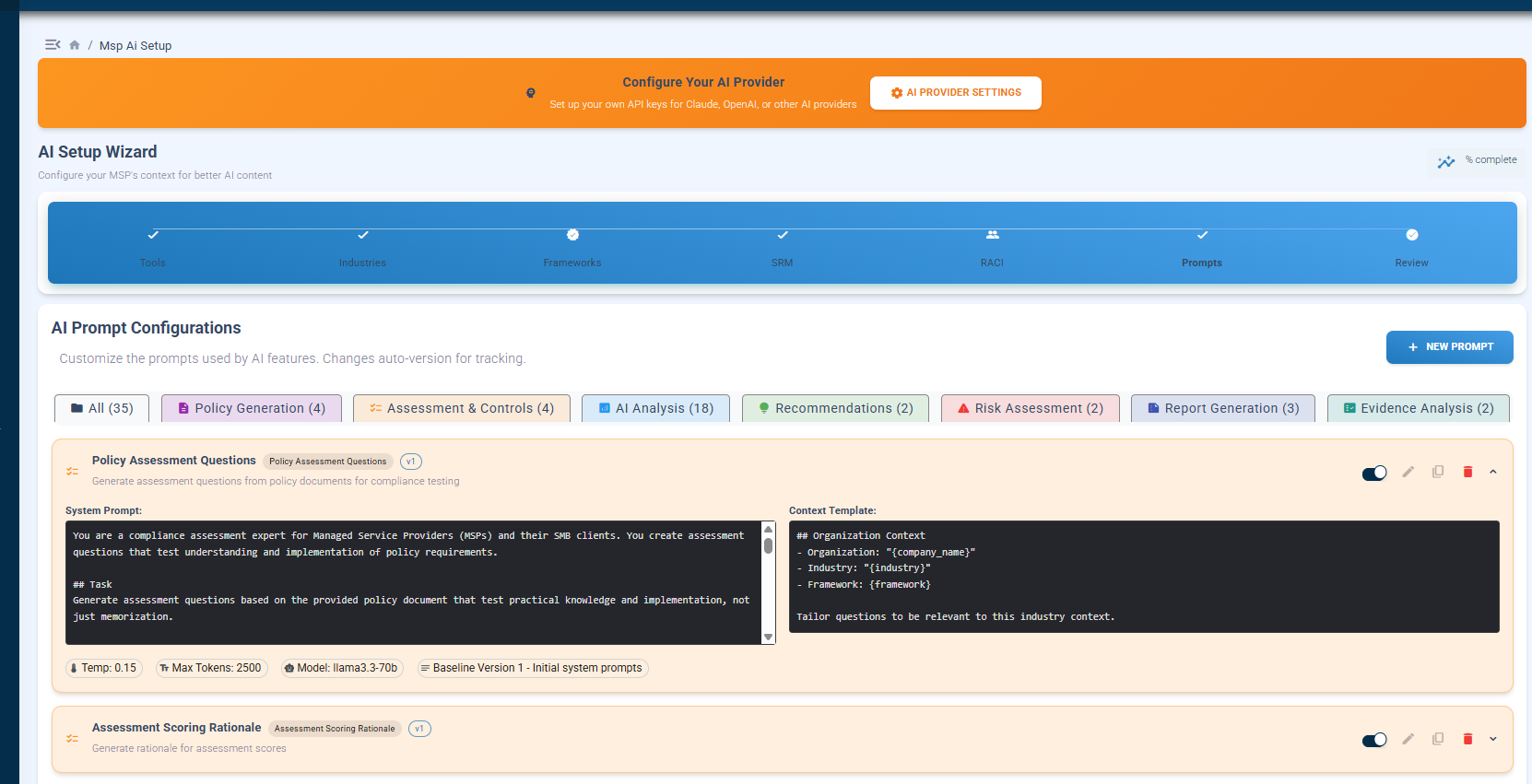Click the Assessment Scoring Rationale category chip

[x=335, y=729]
